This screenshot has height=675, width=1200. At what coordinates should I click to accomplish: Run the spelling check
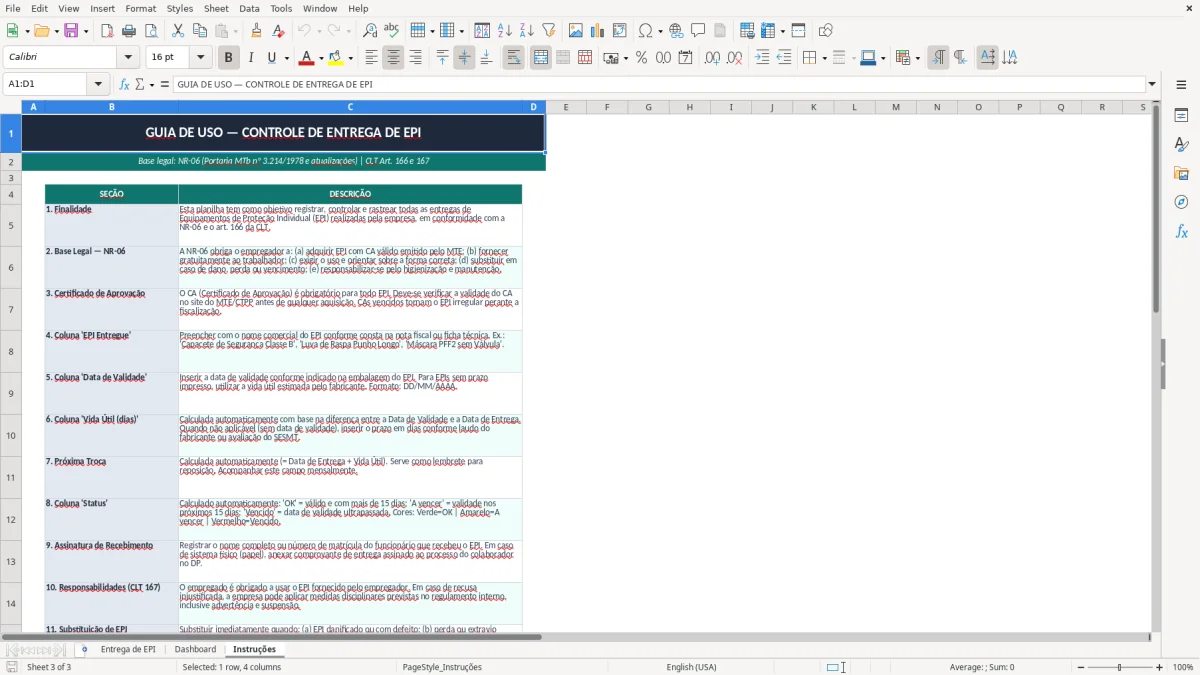[391, 31]
